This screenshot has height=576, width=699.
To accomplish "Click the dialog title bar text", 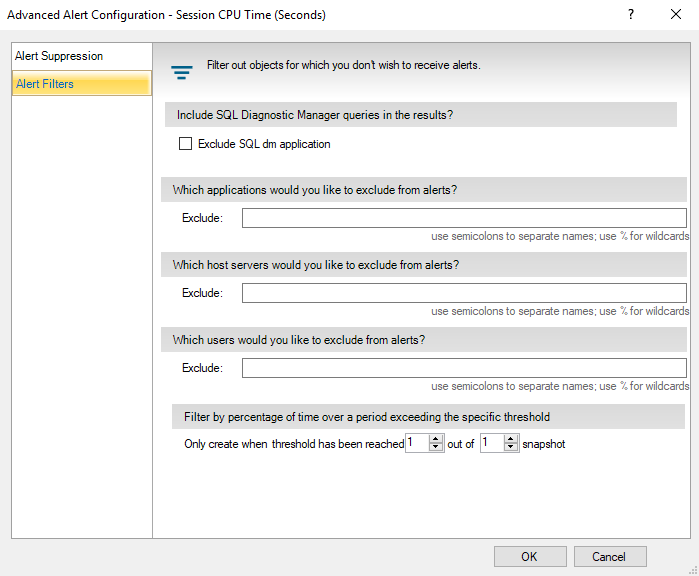I will [166, 15].
